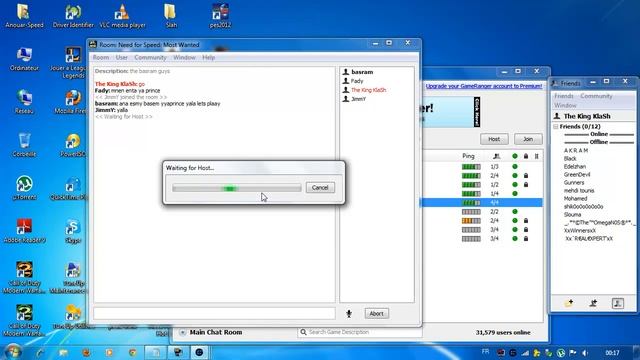The height and width of the screenshot is (360, 640).
Task: Open the Community menu in Friends window
Action: coord(596,96)
